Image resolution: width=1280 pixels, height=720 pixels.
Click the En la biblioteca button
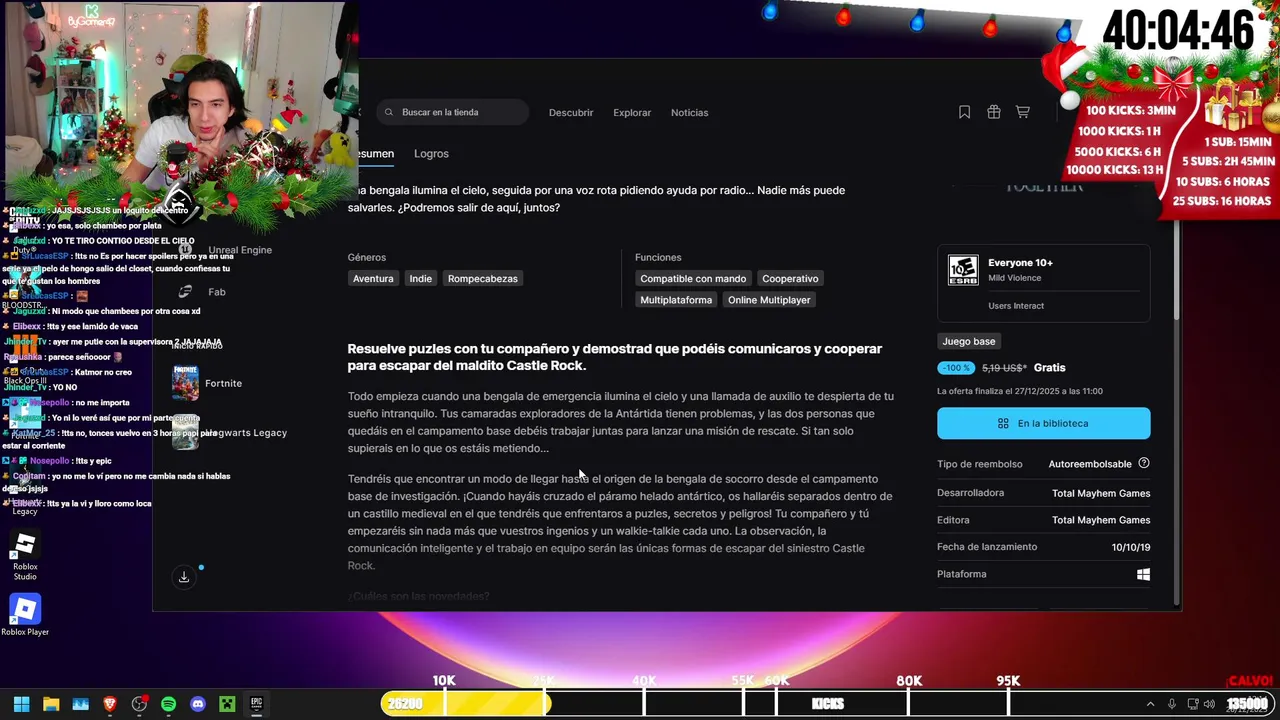point(1043,423)
